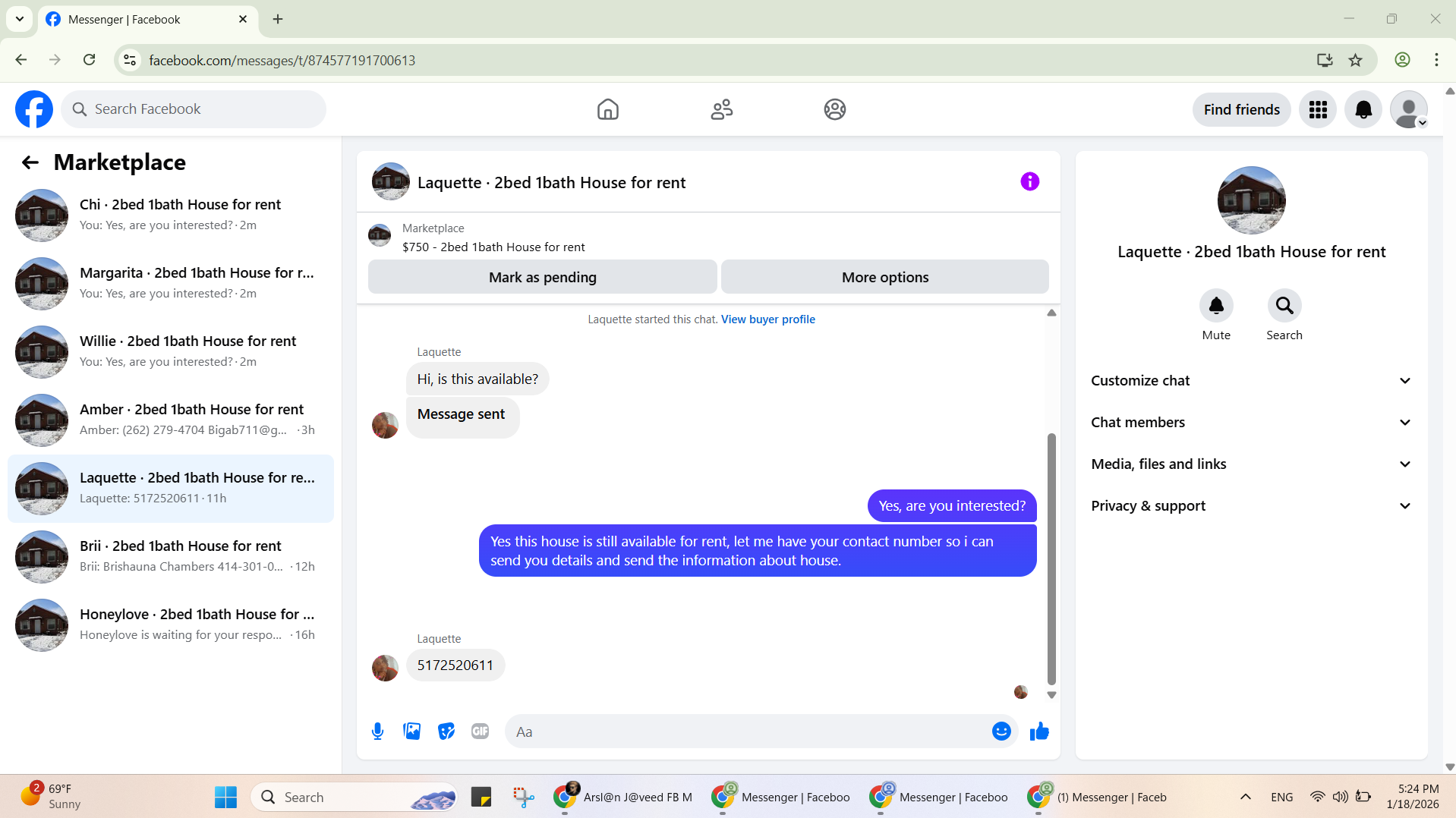Attach a photo with the image icon

point(411,731)
